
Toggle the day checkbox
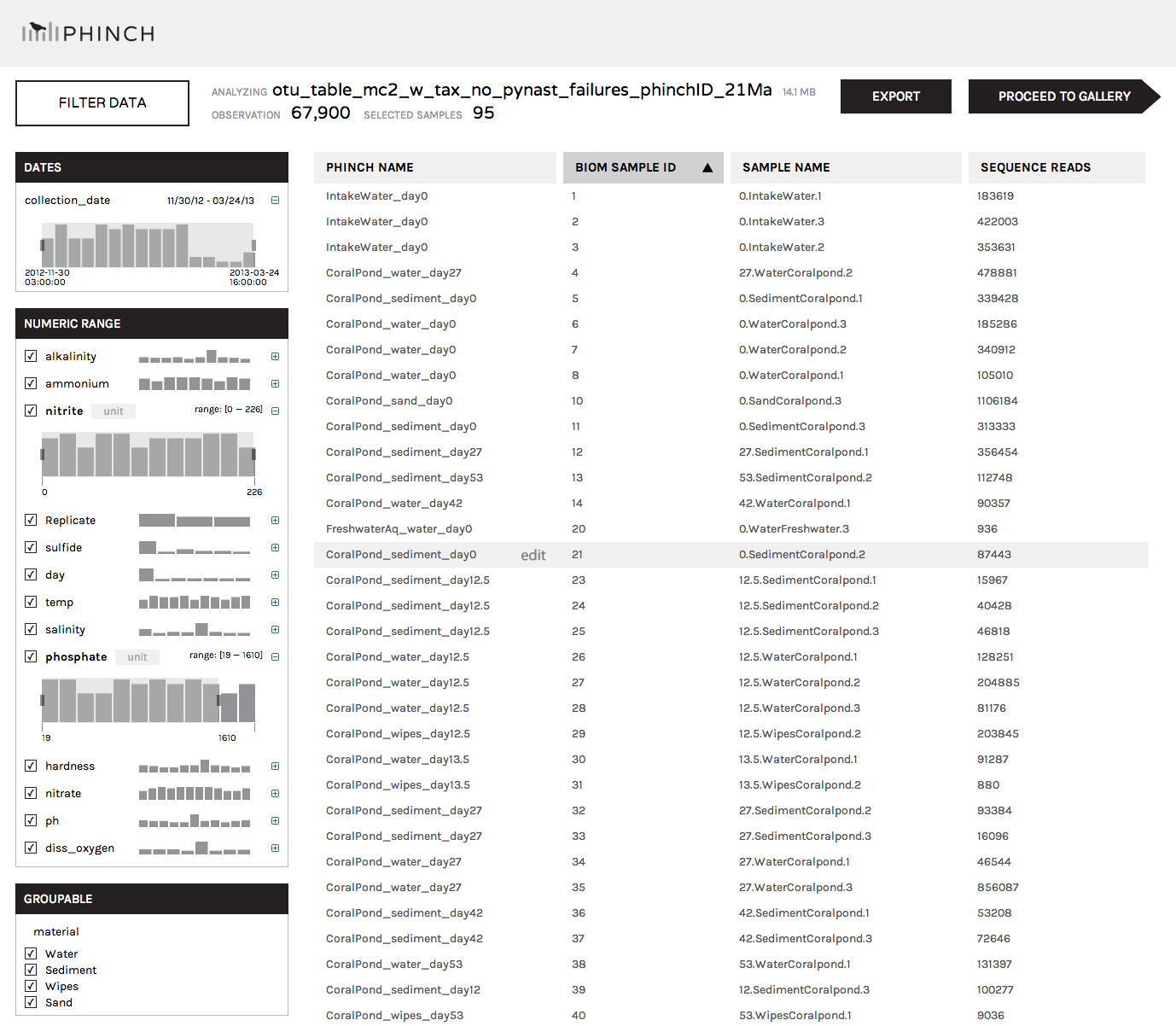click(x=31, y=574)
